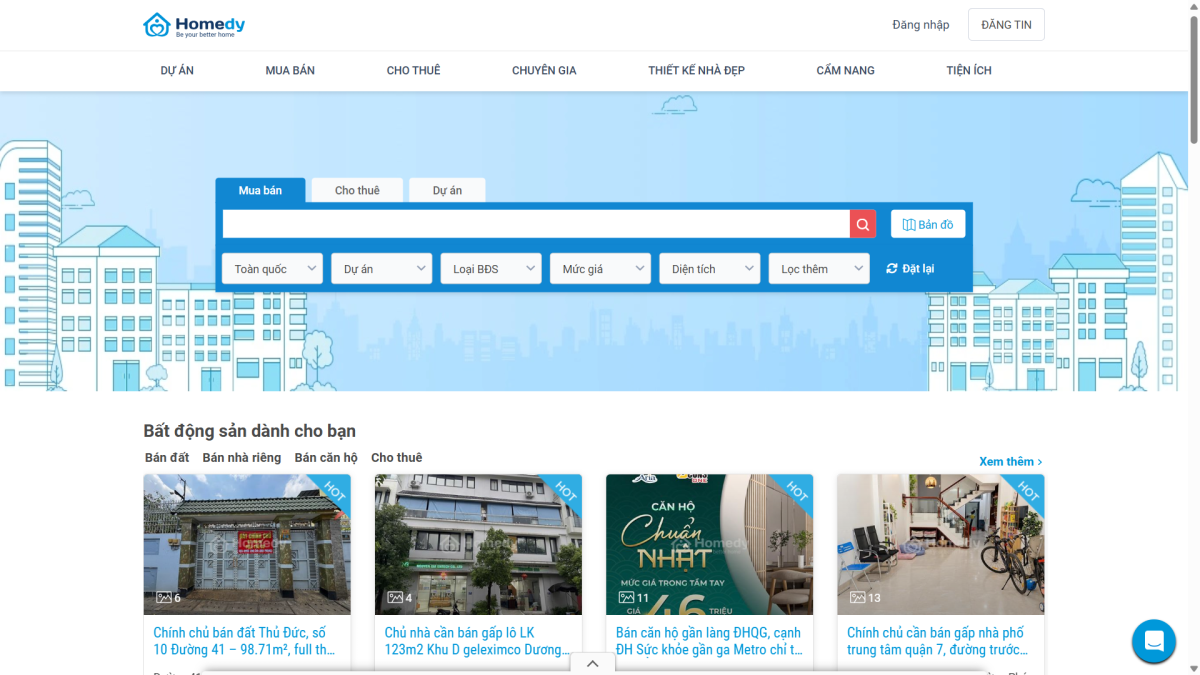Open the CẨM NANG menu

point(845,71)
